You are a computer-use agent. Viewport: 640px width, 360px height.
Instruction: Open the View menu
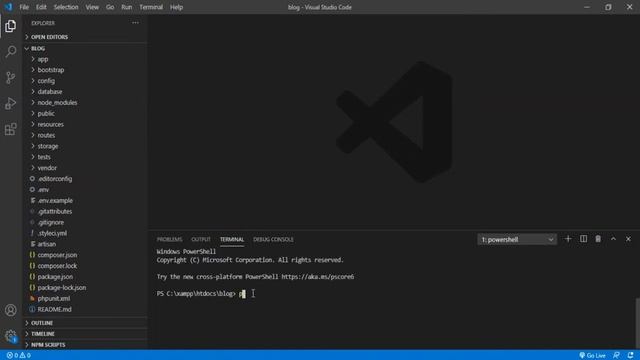pyautogui.click(x=92, y=7)
